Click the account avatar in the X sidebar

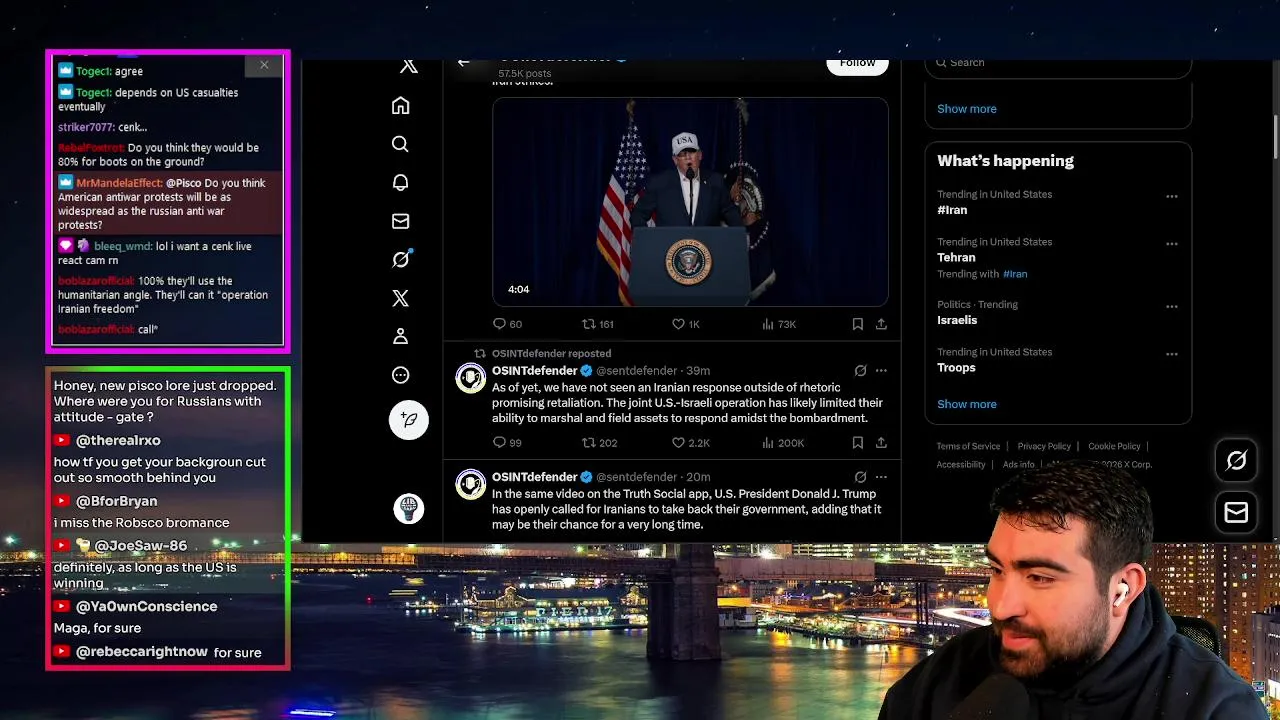pos(408,508)
